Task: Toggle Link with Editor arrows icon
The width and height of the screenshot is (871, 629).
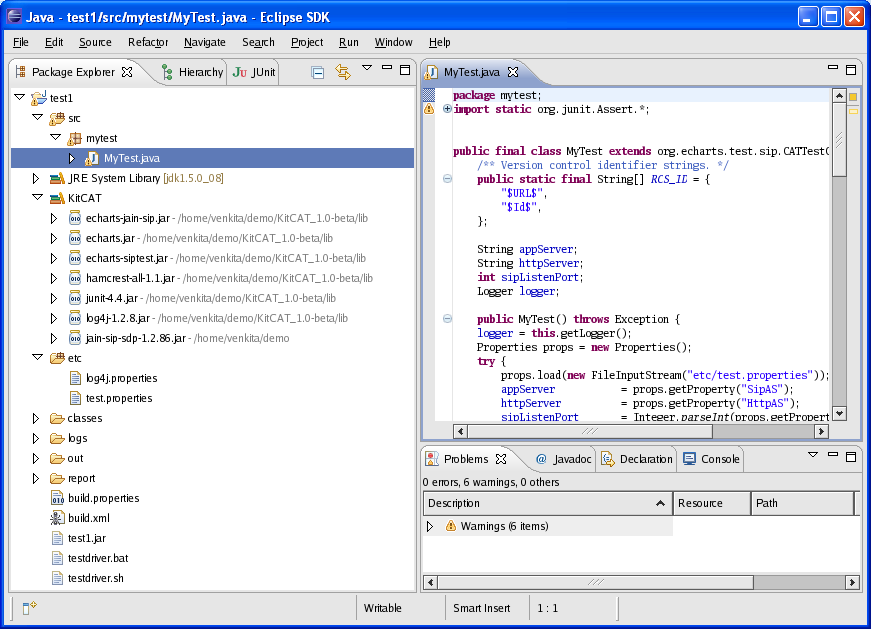Action: [x=343, y=72]
